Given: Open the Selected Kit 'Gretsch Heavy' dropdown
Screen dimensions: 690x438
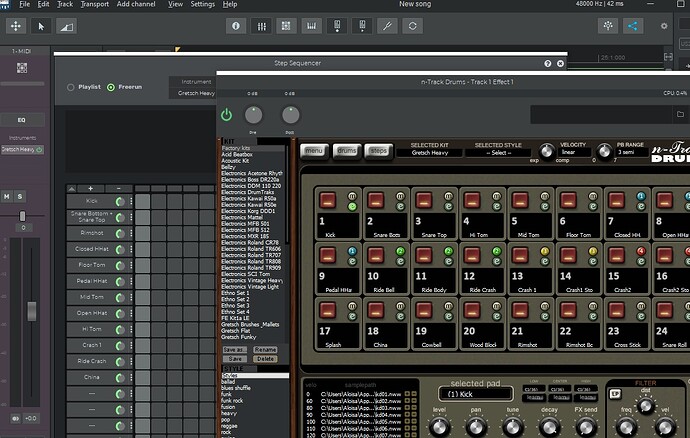Looking at the screenshot, I should [x=429, y=153].
